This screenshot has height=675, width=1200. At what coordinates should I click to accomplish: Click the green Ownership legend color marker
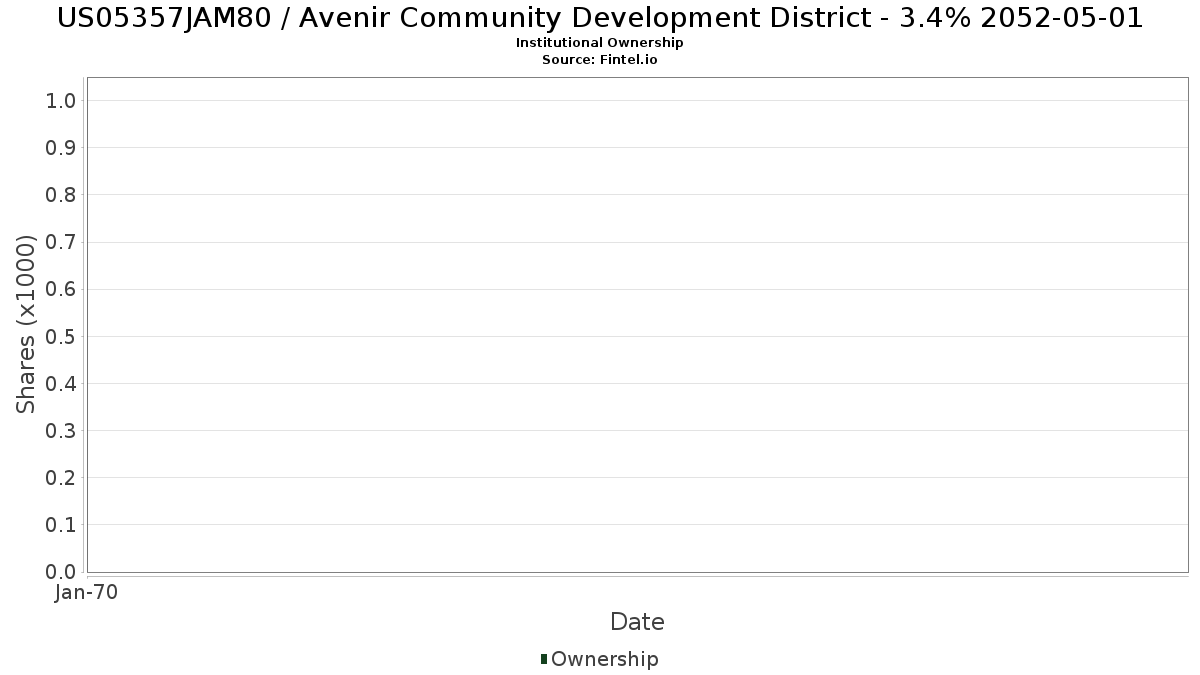544,659
